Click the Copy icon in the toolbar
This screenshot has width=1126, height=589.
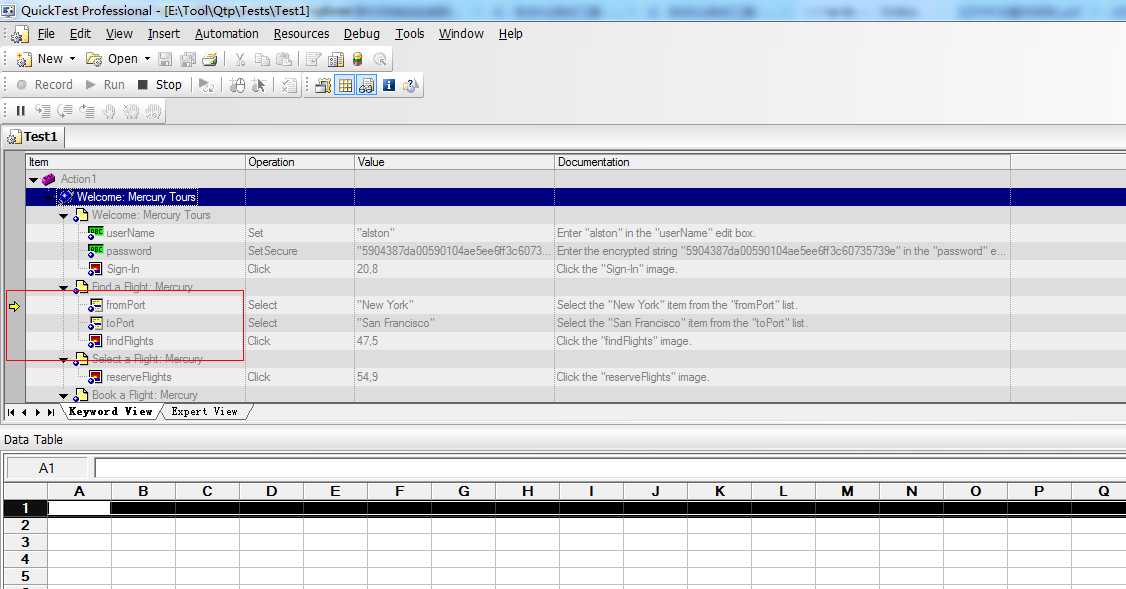coord(262,59)
